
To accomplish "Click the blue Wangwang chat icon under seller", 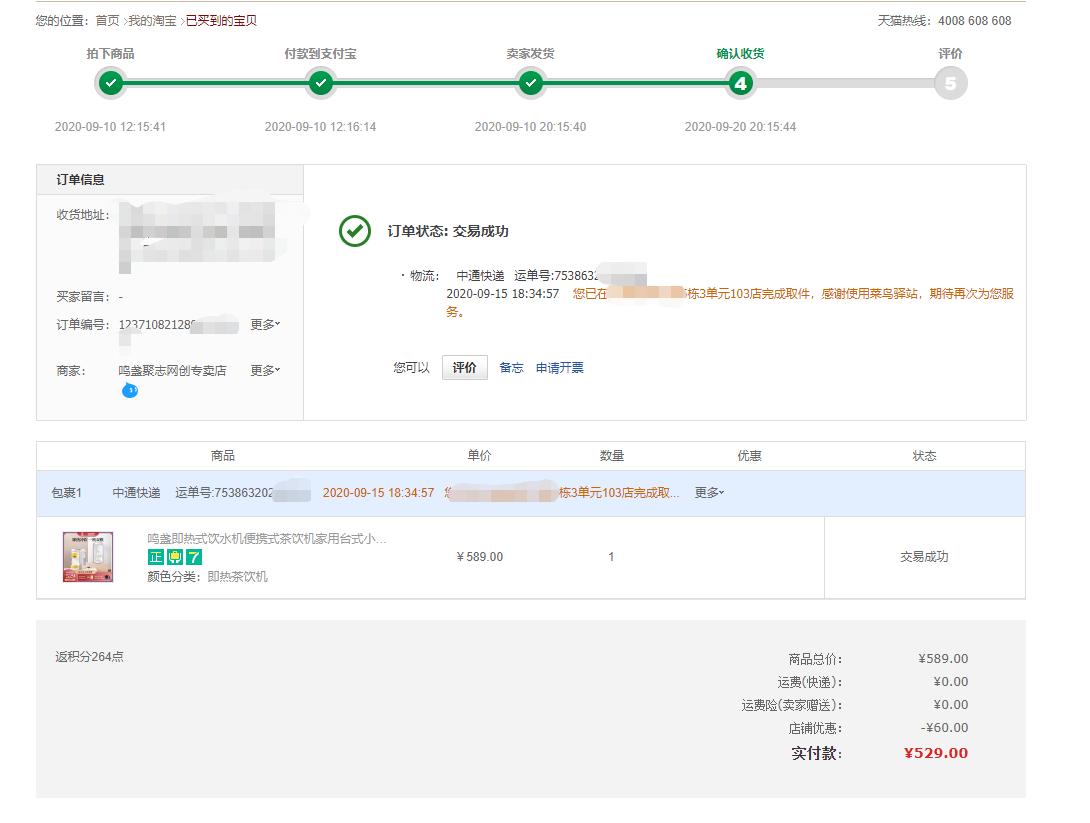I will (130, 391).
